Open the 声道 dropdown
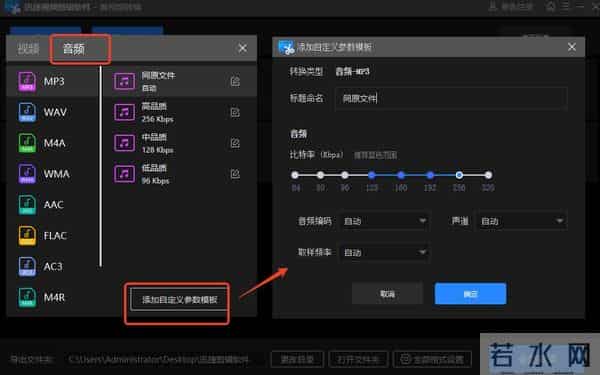600x375 pixels. pyautogui.click(x=522, y=221)
